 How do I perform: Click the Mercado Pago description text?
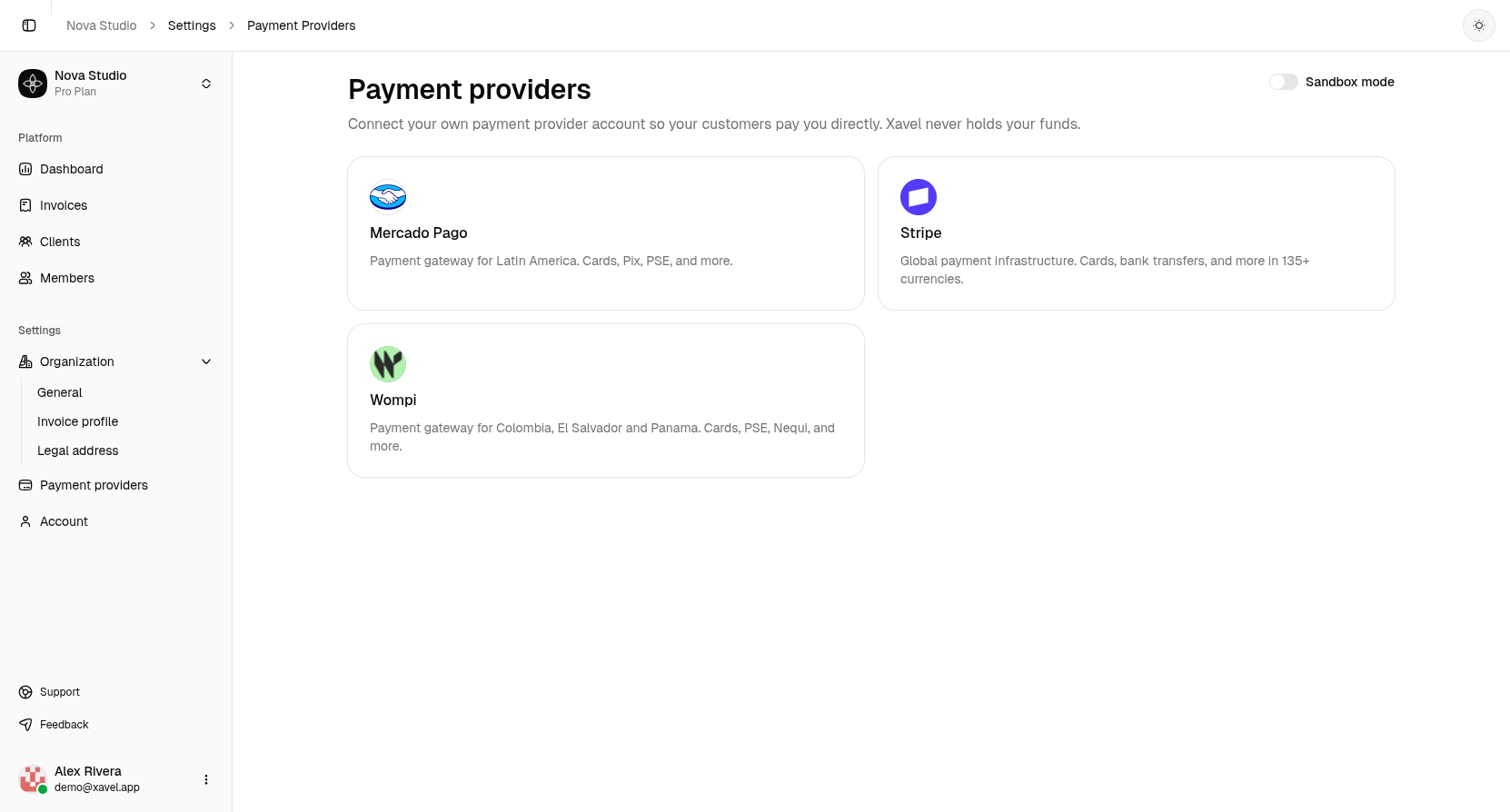pos(551,261)
